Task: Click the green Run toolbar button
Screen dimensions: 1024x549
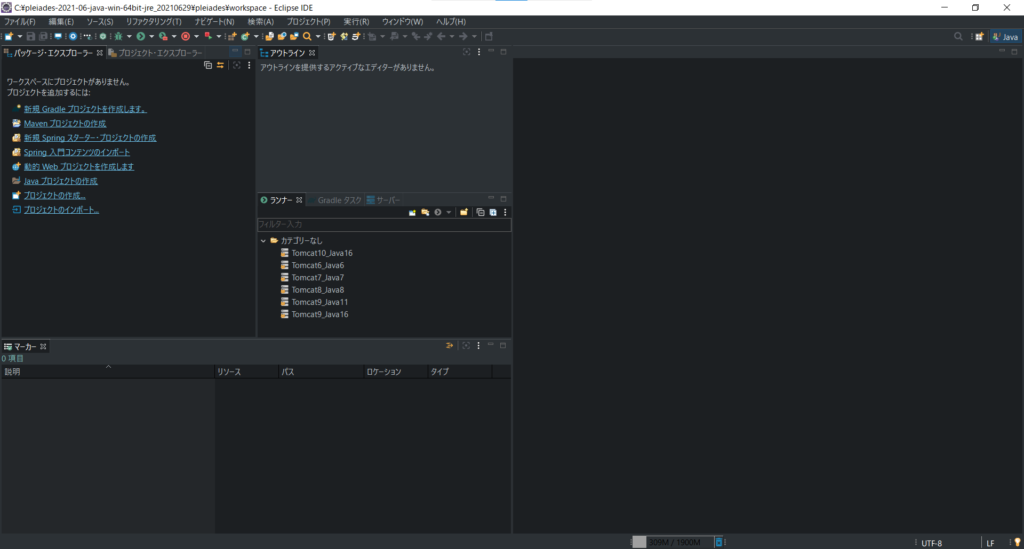Action: pos(141,36)
